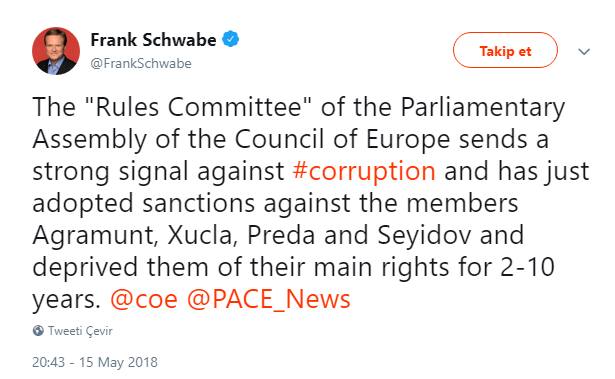The width and height of the screenshot is (615, 379).
Task: Open Frank Schwabe's profile picture
Action: 56,51
